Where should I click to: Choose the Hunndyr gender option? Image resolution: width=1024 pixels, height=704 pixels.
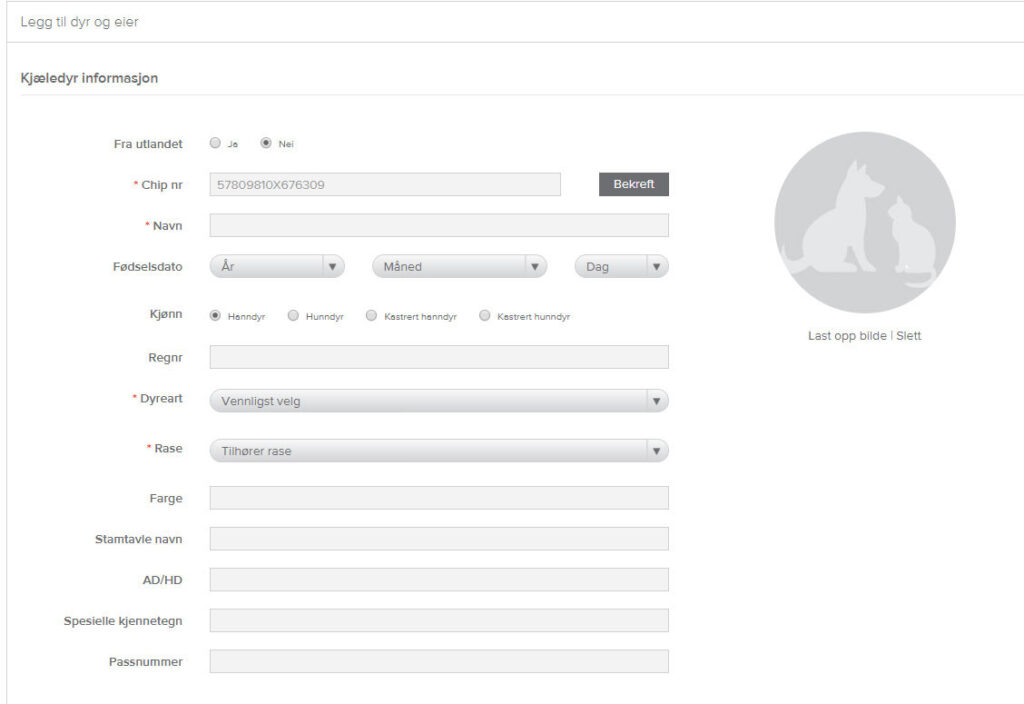point(293,315)
